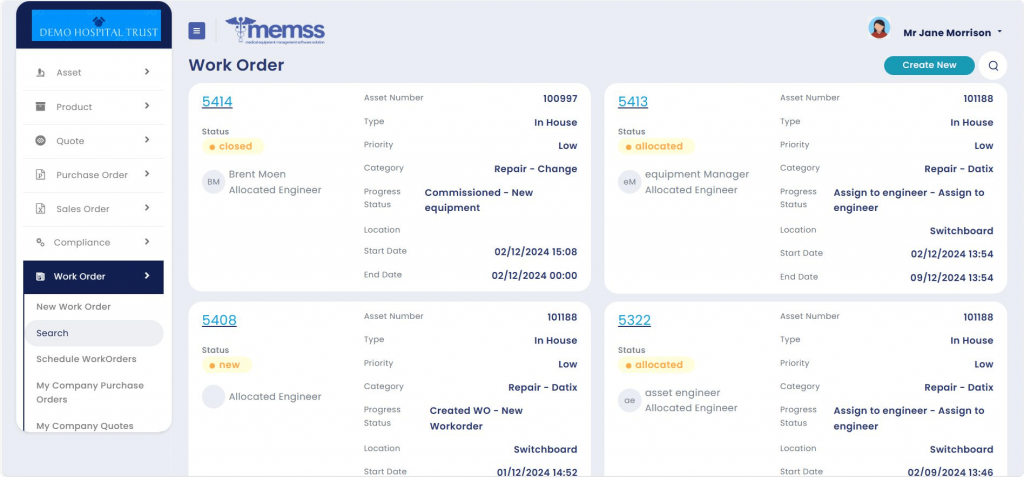1024x477 pixels.
Task: Click the new status badge on 5408
Action: click(x=227, y=365)
